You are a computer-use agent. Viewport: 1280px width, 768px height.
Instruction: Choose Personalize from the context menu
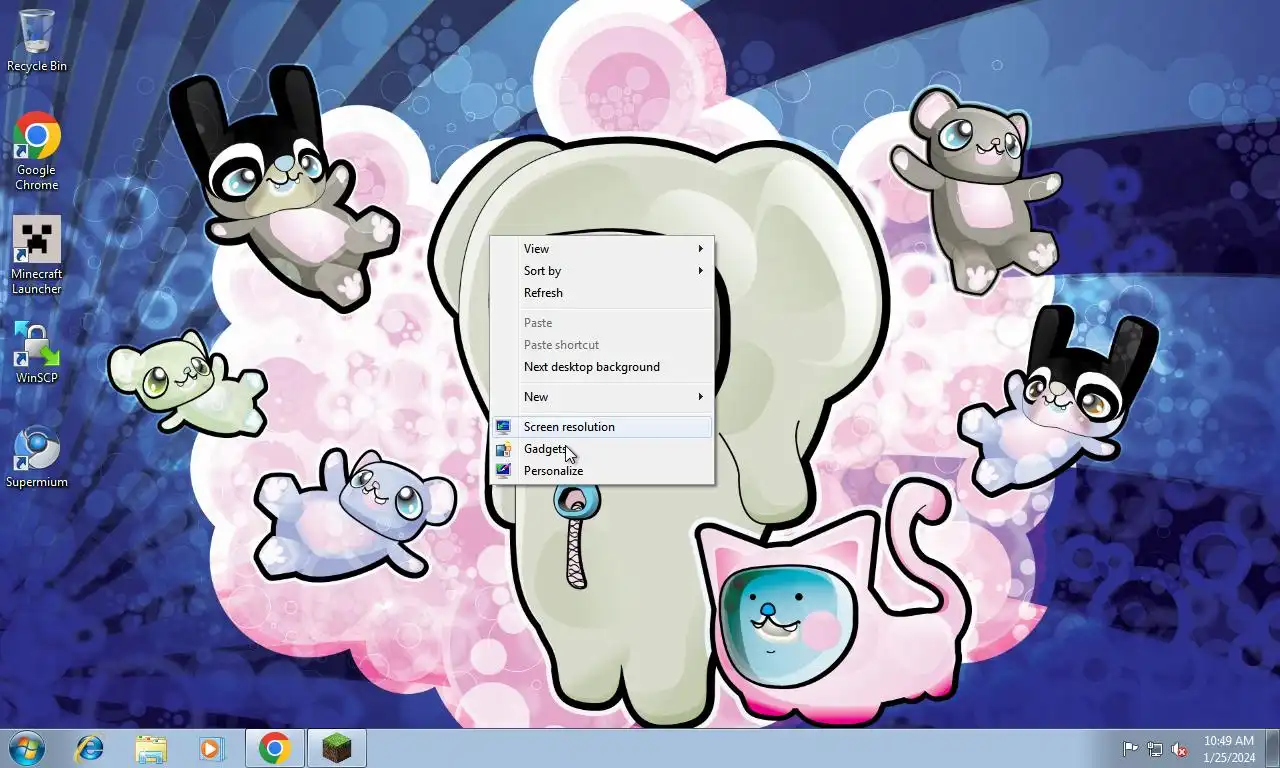coord(602,471)
